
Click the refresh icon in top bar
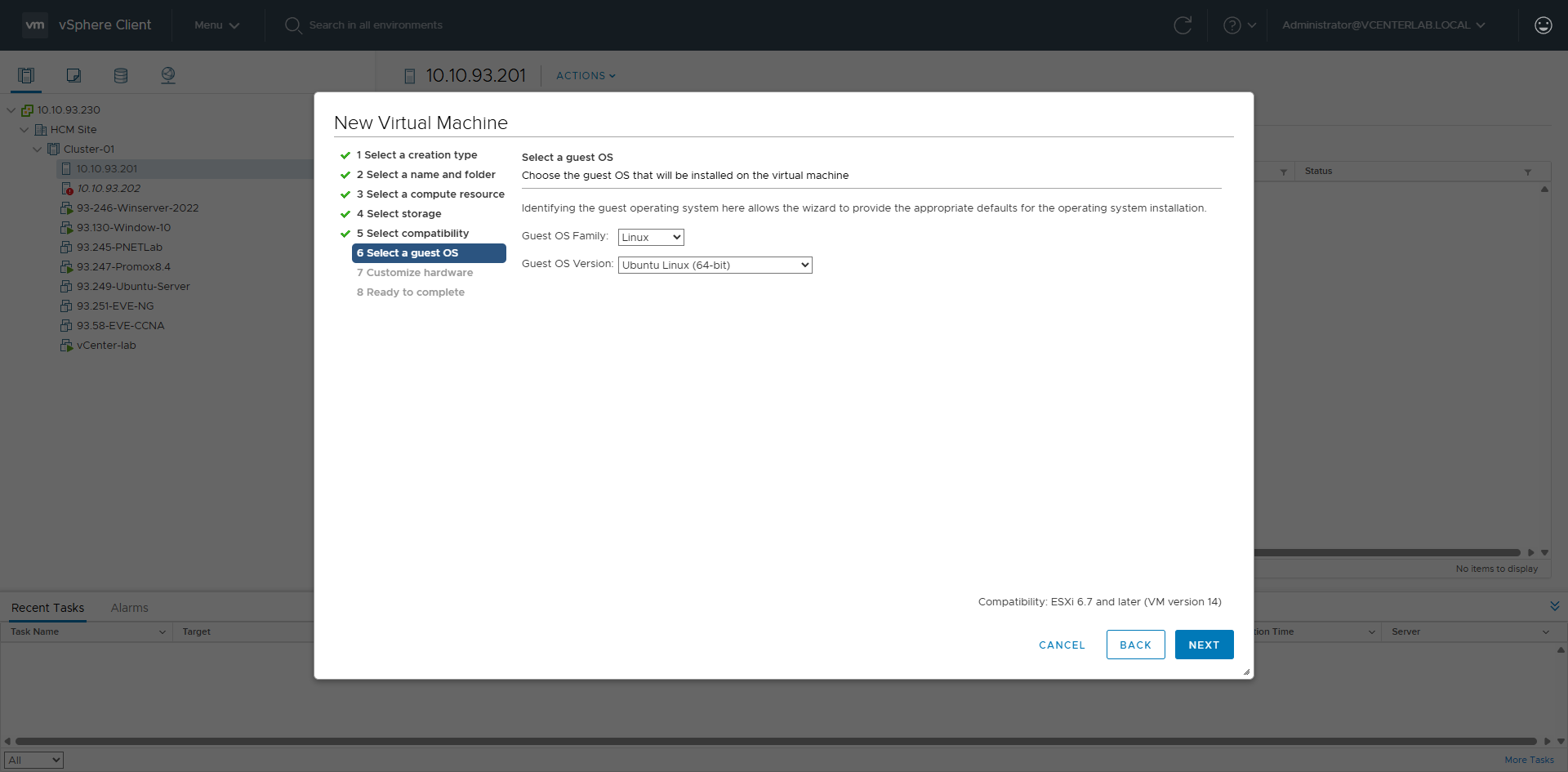(x=1182, y=25)
